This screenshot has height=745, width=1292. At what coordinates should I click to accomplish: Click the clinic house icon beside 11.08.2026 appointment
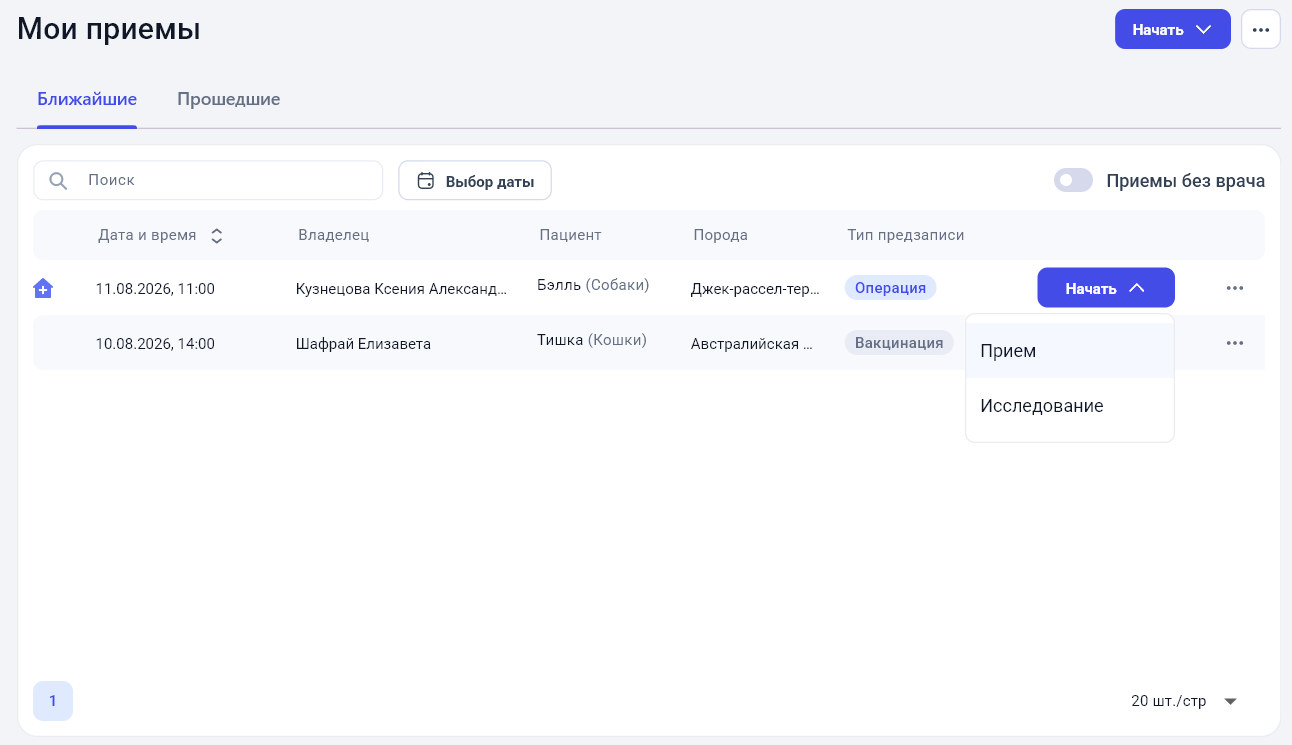pos(43,288)
